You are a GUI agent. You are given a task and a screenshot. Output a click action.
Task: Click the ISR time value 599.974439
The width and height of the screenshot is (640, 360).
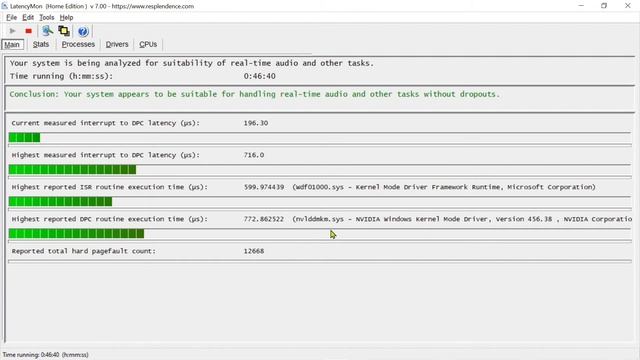pyautogui.click(x=264, y=187)
